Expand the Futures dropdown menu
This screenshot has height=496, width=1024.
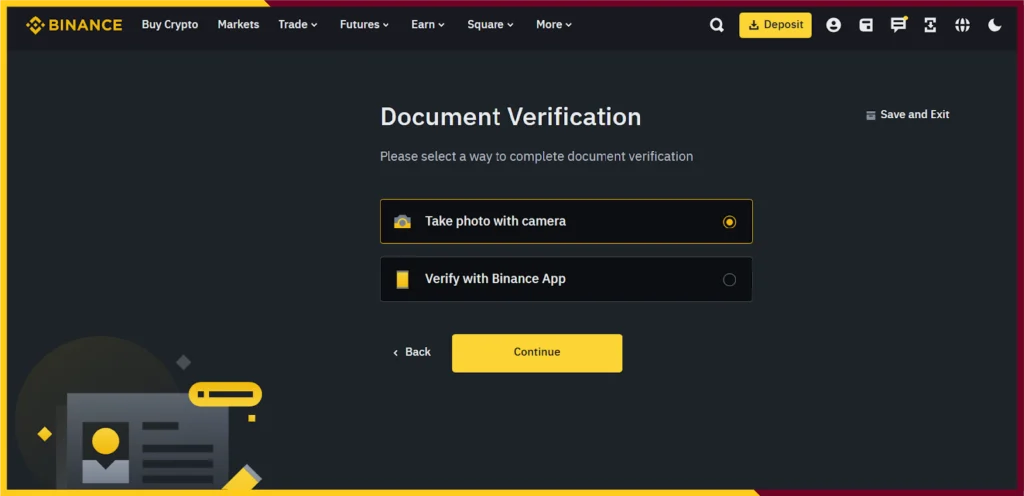click(364, 25)
